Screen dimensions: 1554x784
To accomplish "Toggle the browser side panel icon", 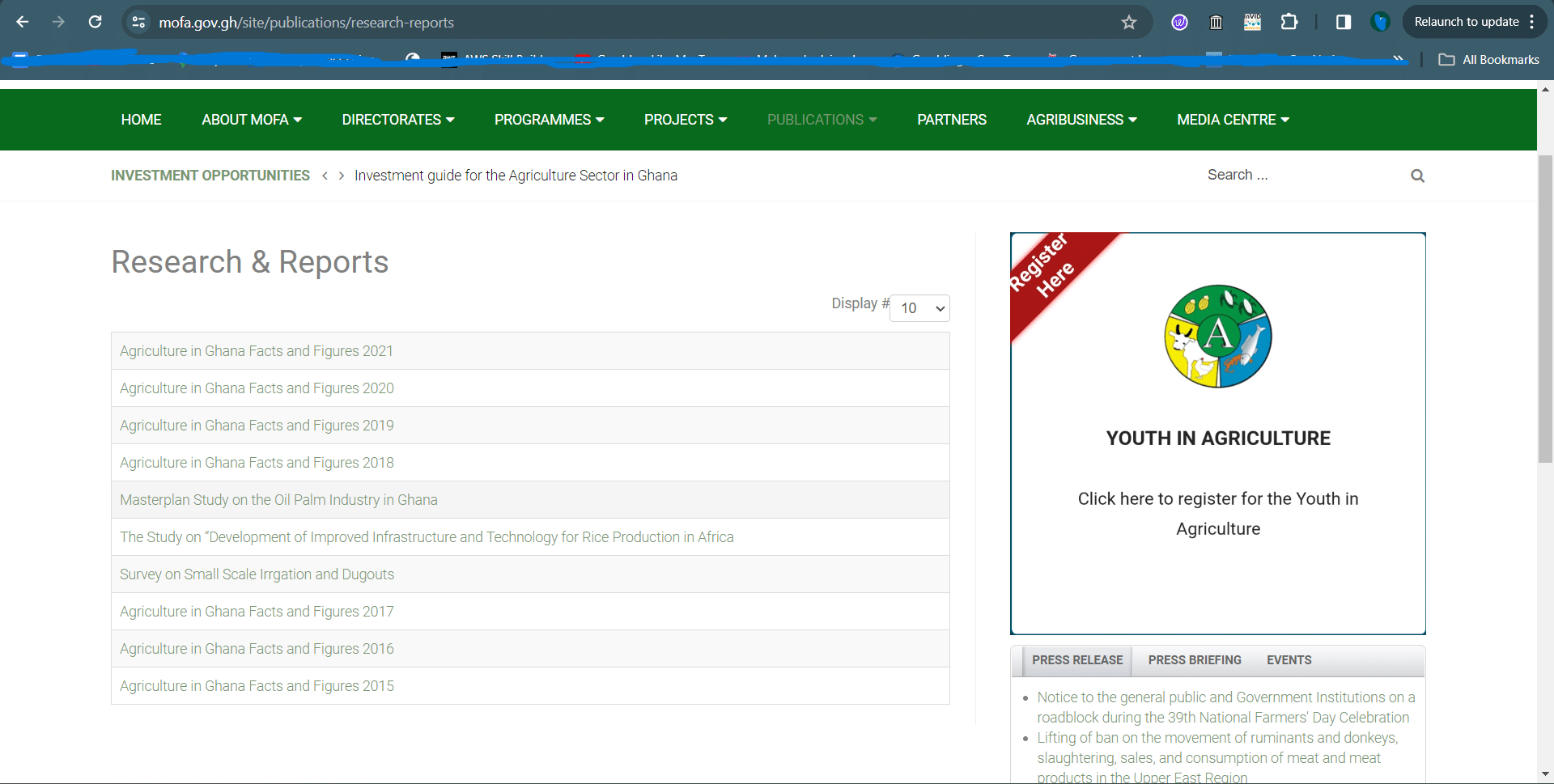I will (x=1344, y=22).
